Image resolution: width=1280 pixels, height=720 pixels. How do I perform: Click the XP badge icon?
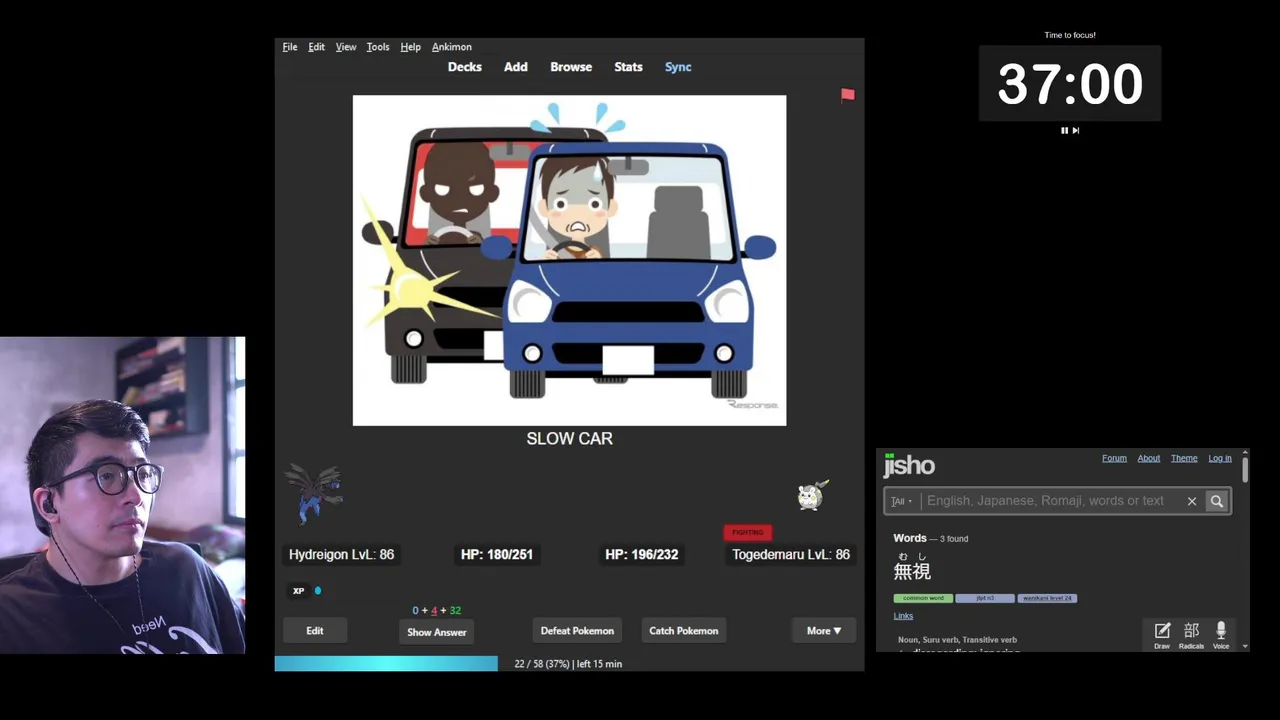pos(298,591)
